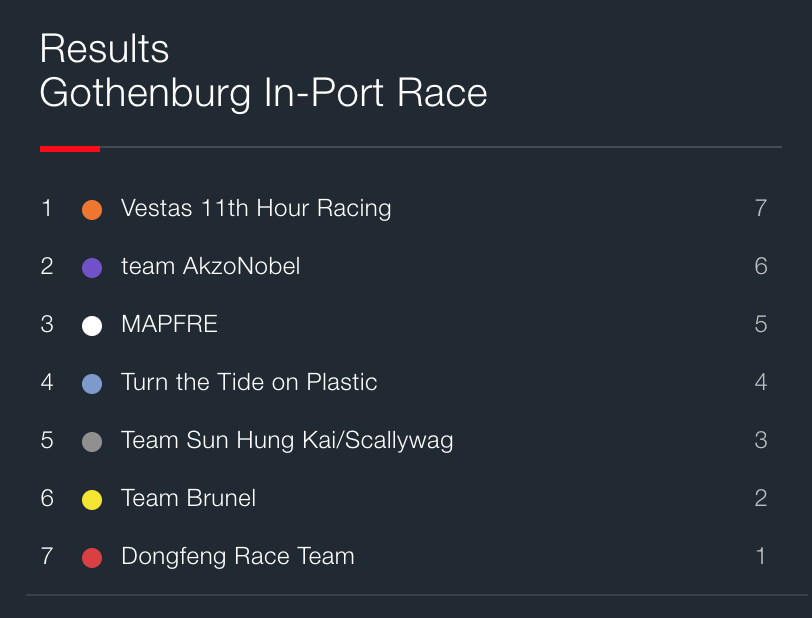812x618 pixels.
Task: Open Dongfeng Race Team entry
Action: [238, 557]
